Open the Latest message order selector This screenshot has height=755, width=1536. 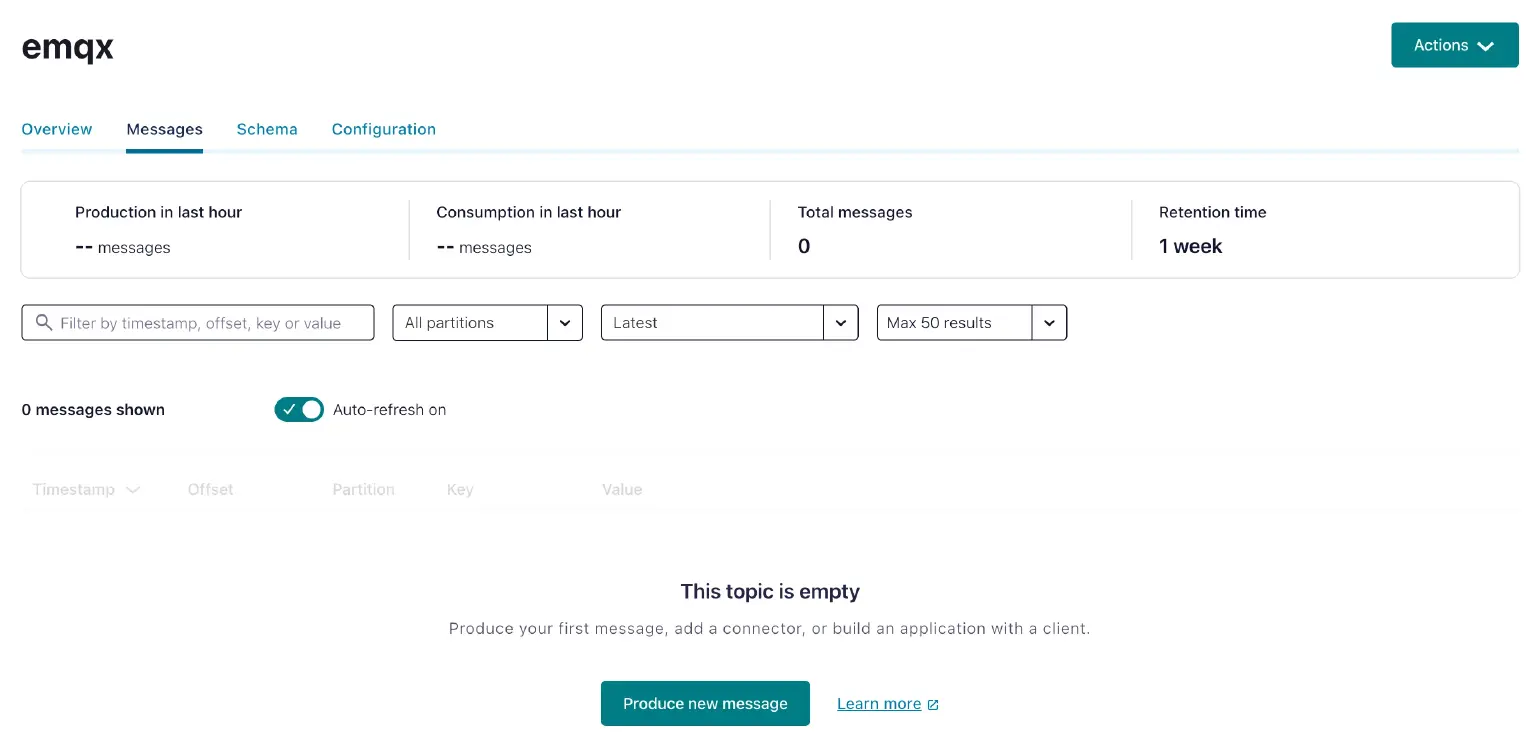[713, 322]
